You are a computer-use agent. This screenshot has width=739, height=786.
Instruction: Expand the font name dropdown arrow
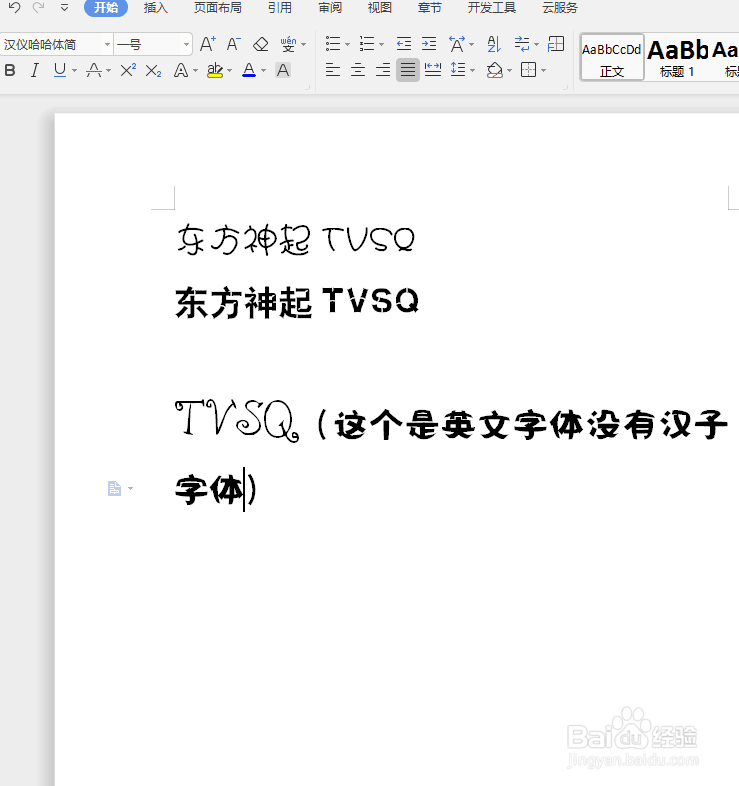(107, 45)
